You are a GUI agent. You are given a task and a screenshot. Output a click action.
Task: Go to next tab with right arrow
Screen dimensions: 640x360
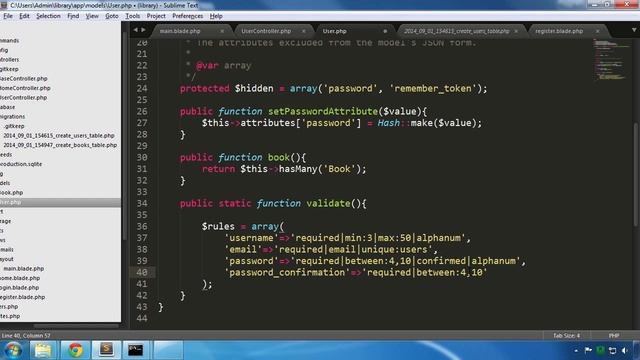tap(143, 30)
